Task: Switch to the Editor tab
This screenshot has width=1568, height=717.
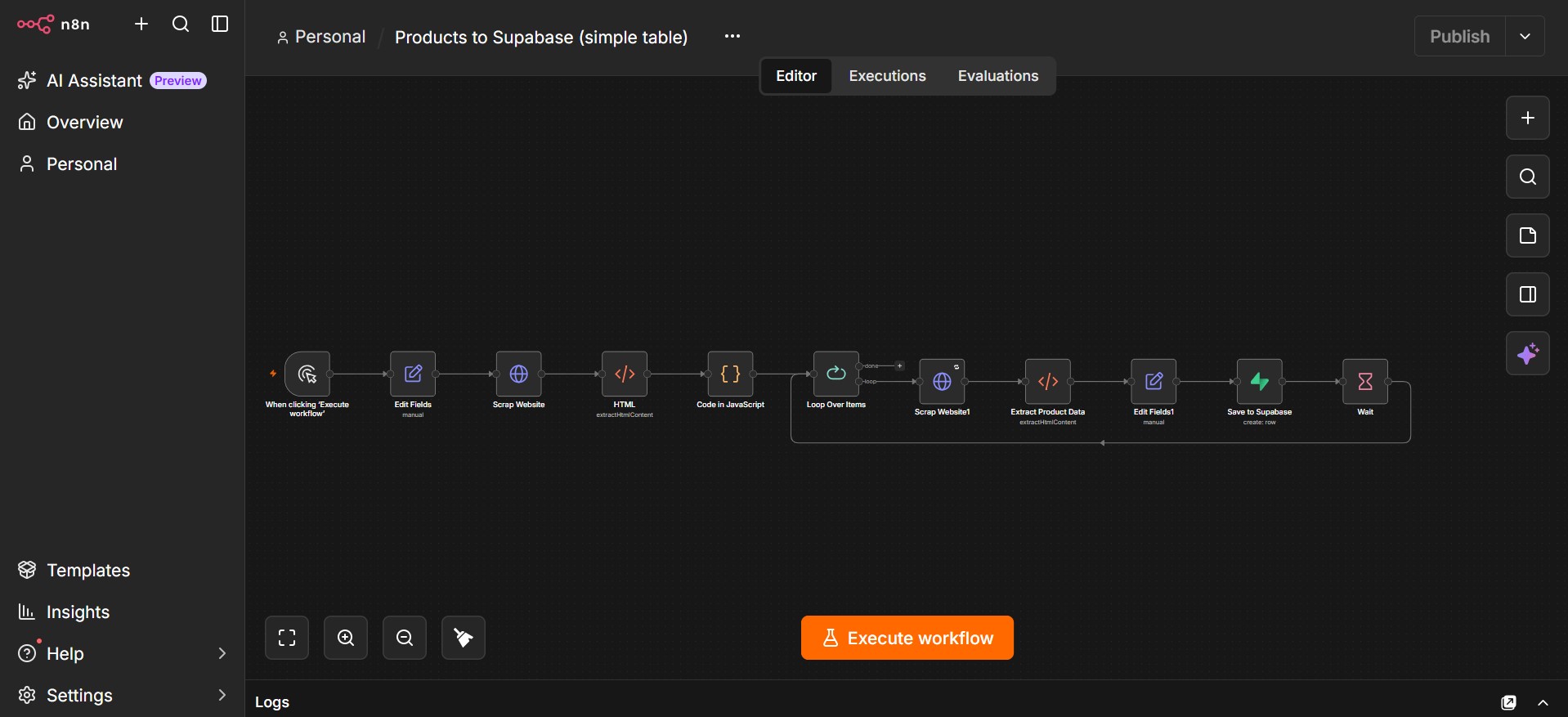Action: (x=796, y=76)
